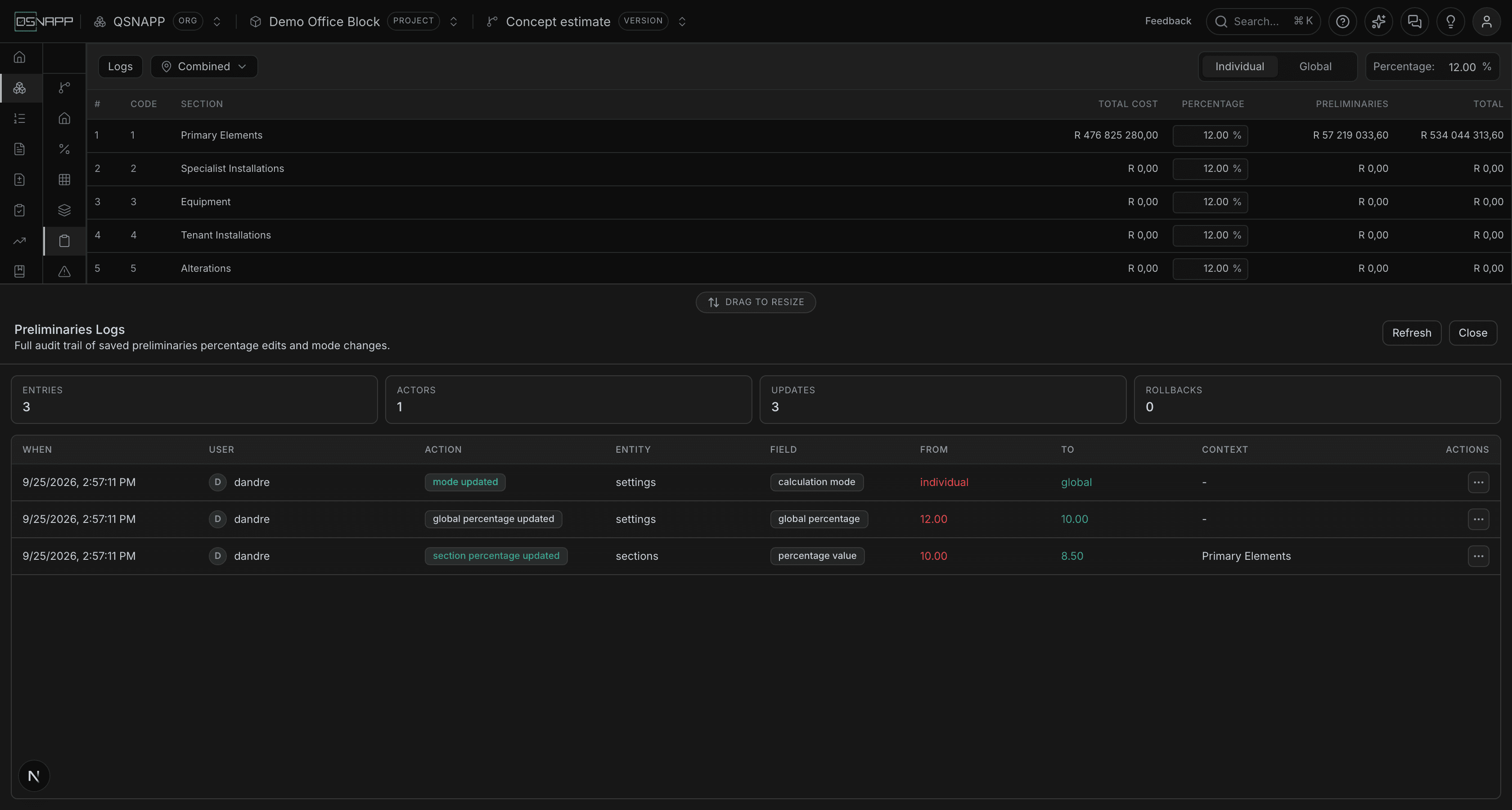Viewport: 1512px width, 810px height.
Task: Click the QSNAPP logo
Action: click(44, 22)
